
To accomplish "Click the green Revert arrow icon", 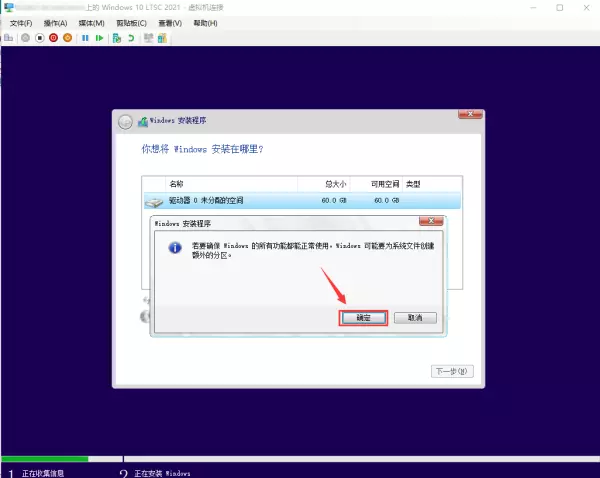I will point(131,38).
